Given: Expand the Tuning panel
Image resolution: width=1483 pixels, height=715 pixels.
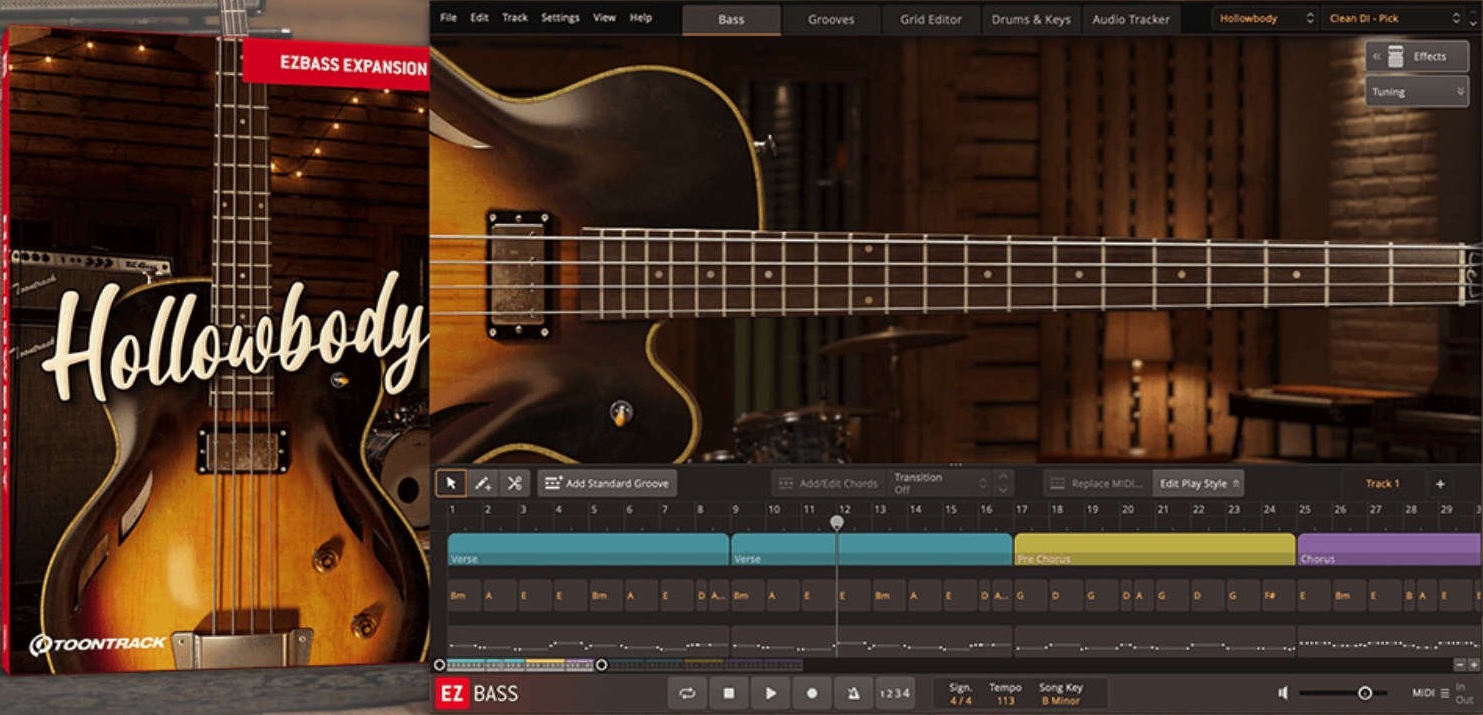Looking at the screenshot, I should [1417, 91].
